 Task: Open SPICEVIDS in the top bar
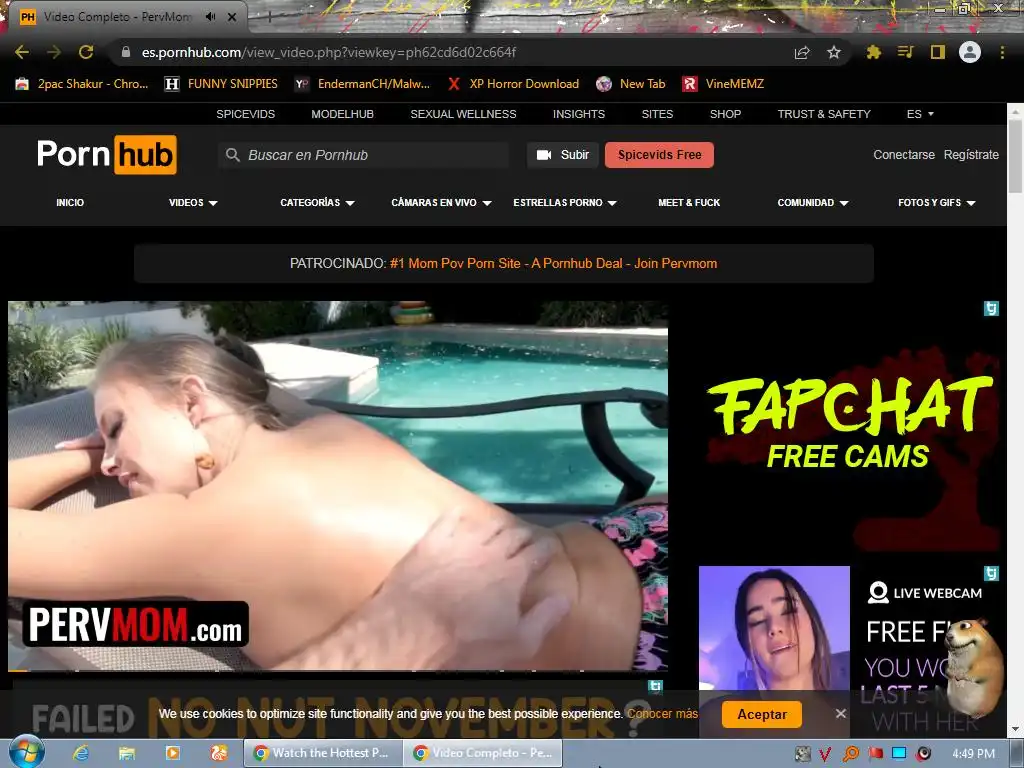(246, 114)
